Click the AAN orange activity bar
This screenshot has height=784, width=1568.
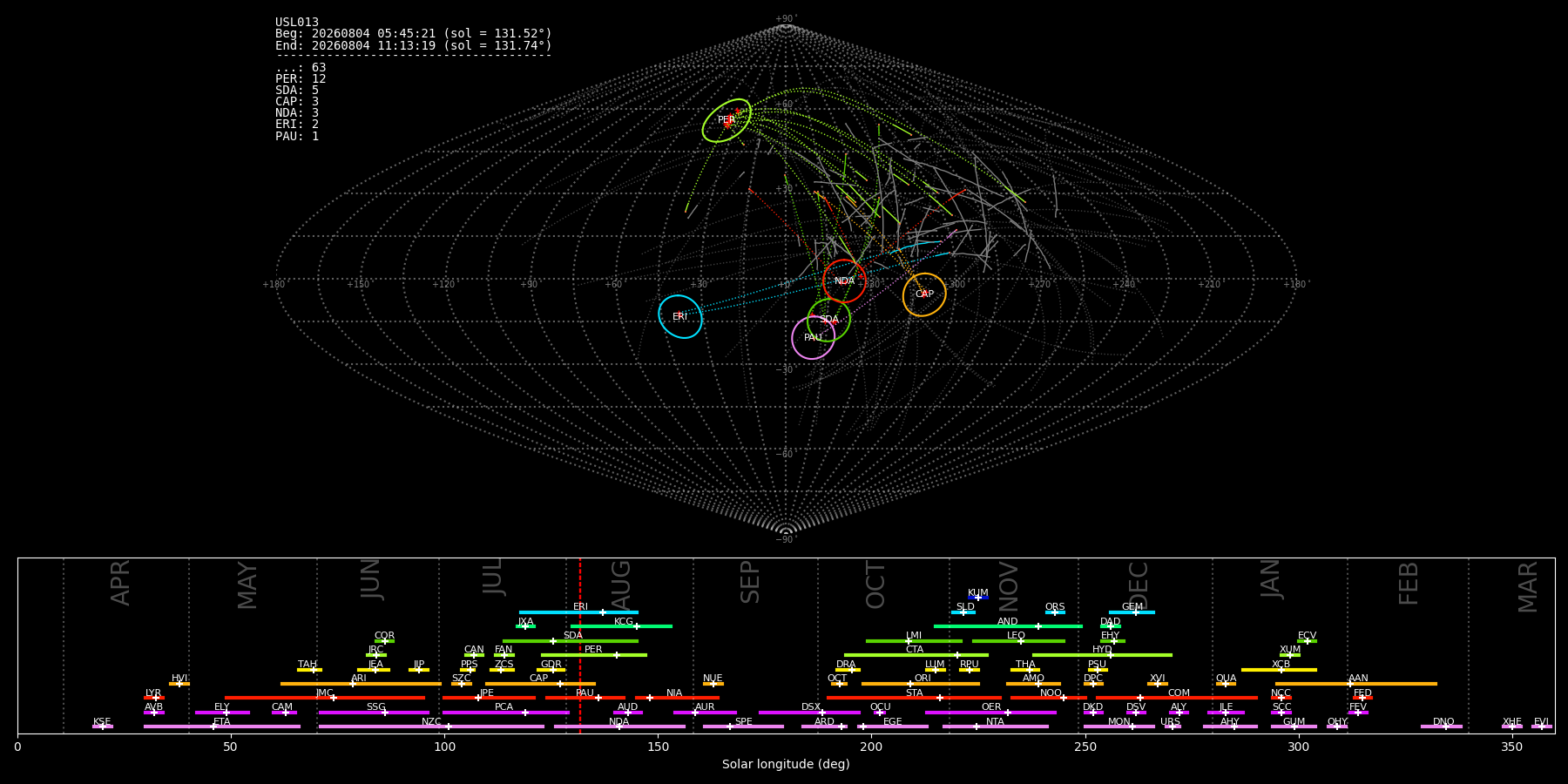(1356, 684)
